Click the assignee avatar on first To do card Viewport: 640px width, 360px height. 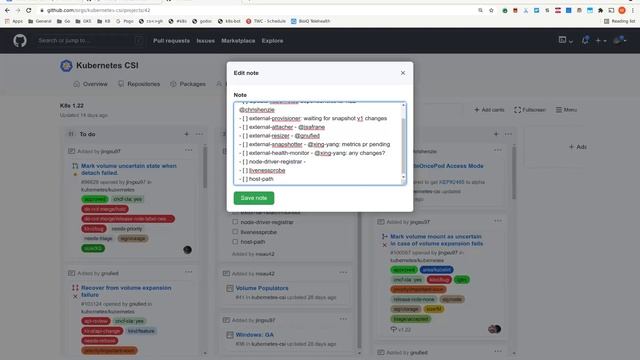[x=187, y=250]
